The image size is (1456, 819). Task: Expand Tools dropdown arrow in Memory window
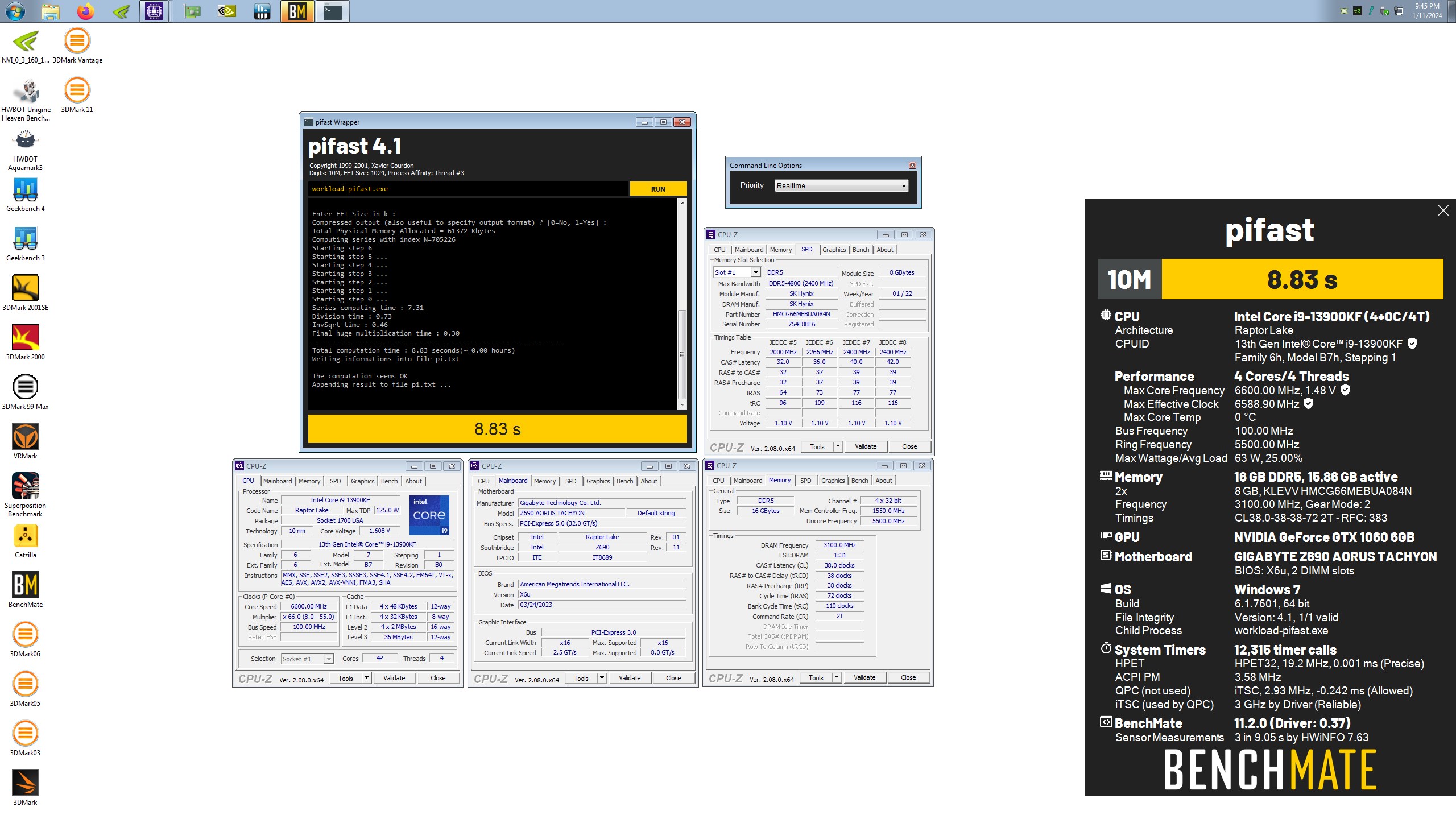coord(837,677)
